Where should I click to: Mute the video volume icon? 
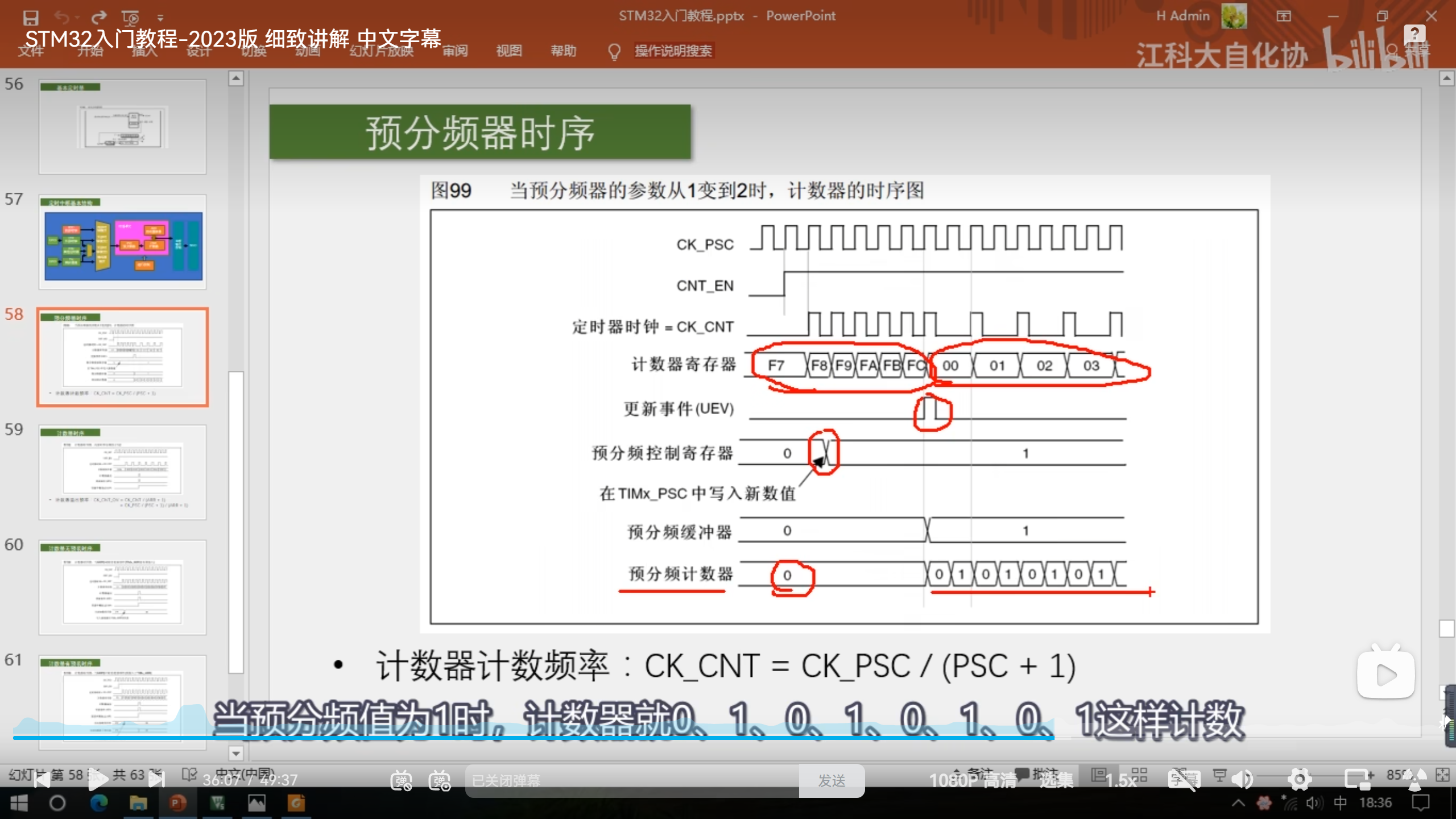[x=1243, y=780]
